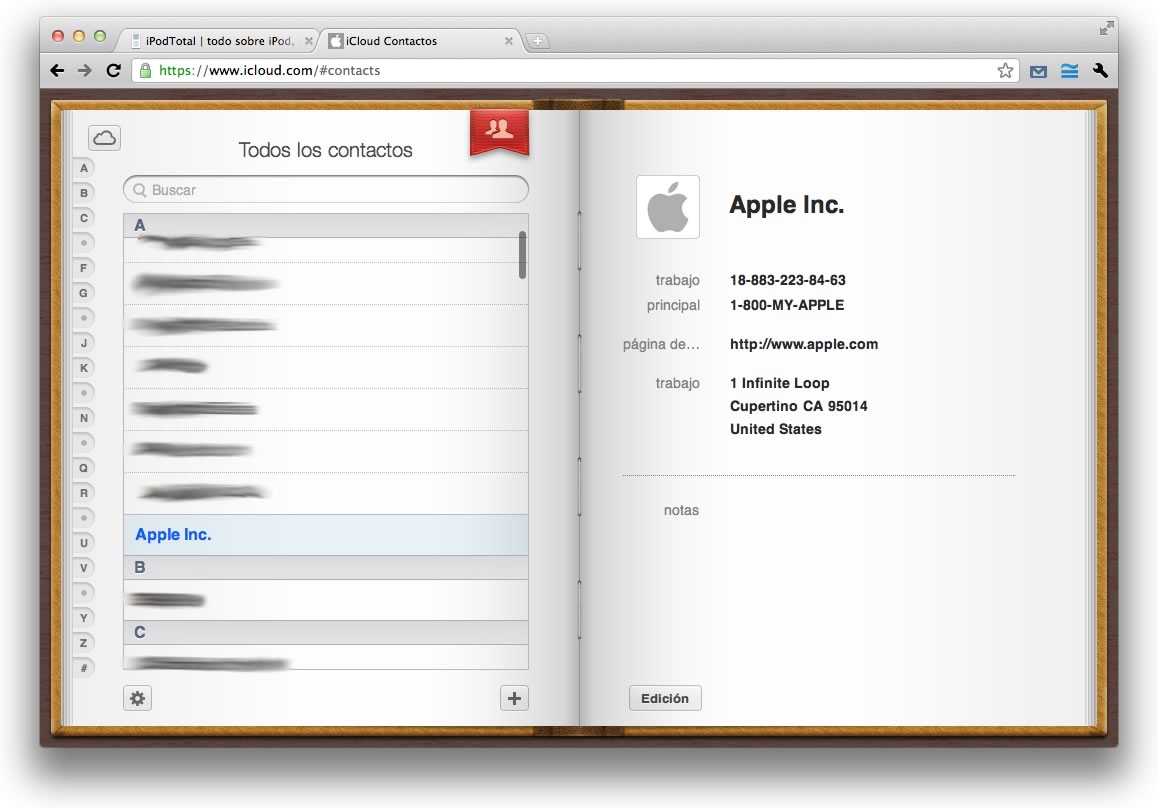Jump to letter U in the index

(x=83, y=543)
